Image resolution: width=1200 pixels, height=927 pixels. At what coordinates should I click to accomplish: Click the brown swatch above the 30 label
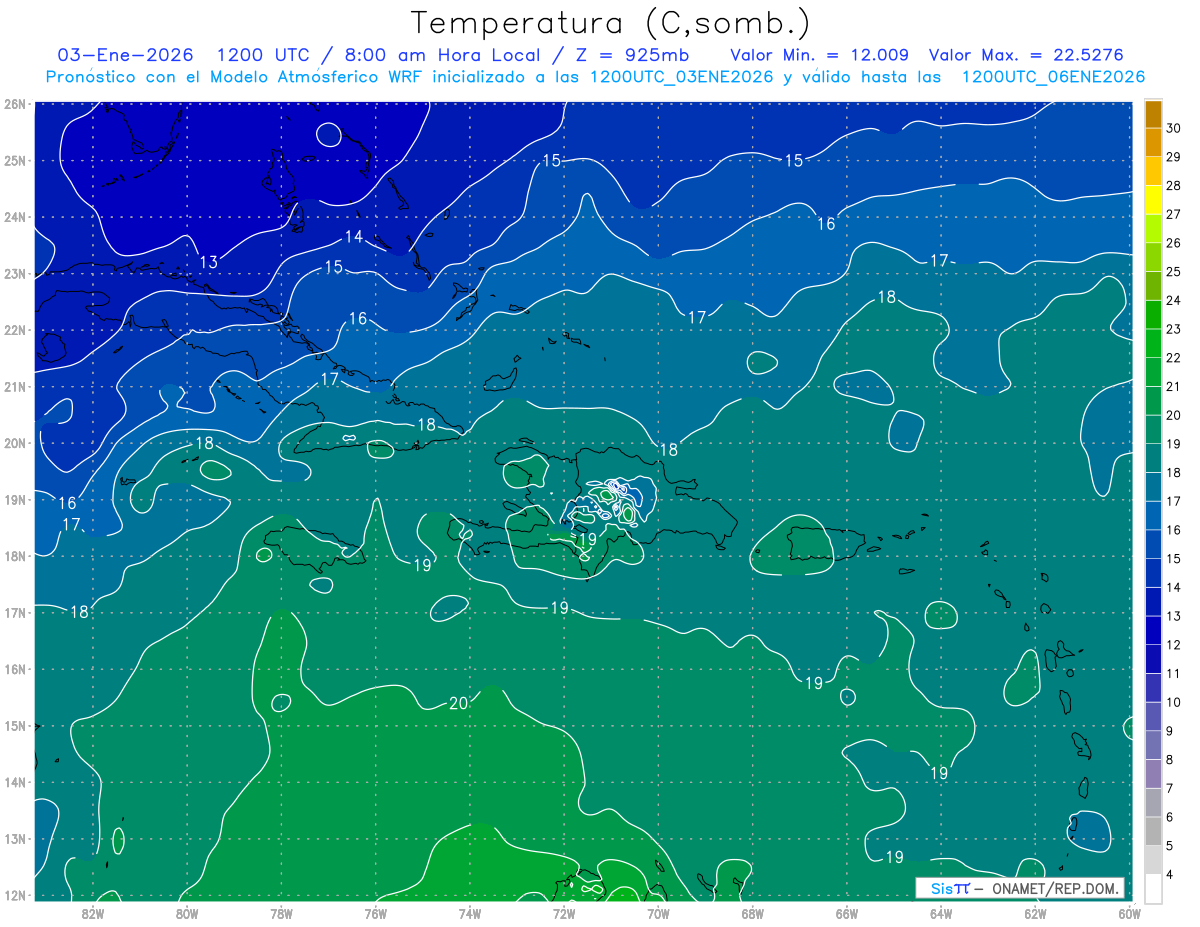pyautogui.click(x=1153, y=113)
